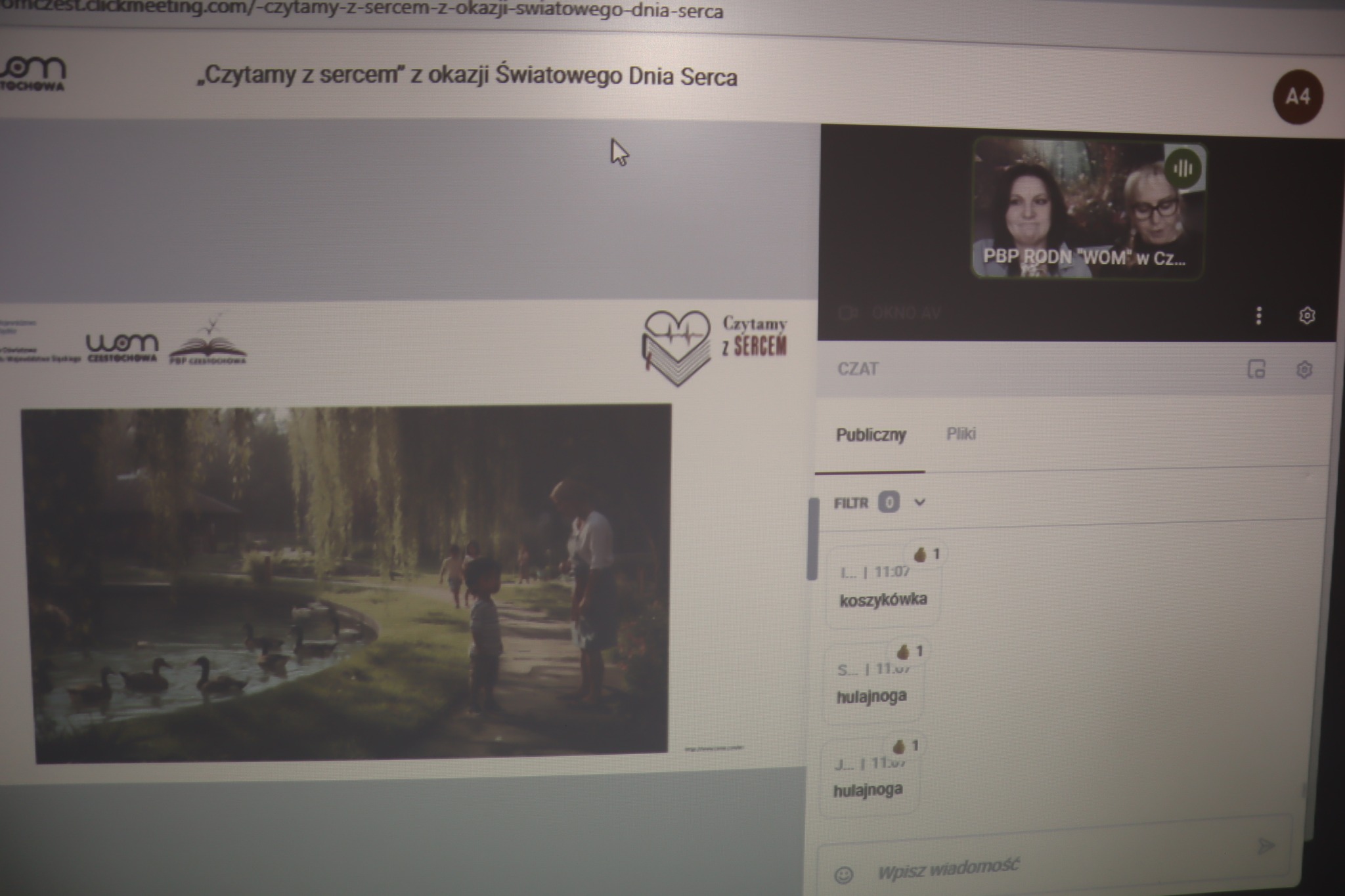Click the reaction on koszykówka message
Image resolution: width=1345 pixels, height=896 pixels.
click(x=926, y=555)
